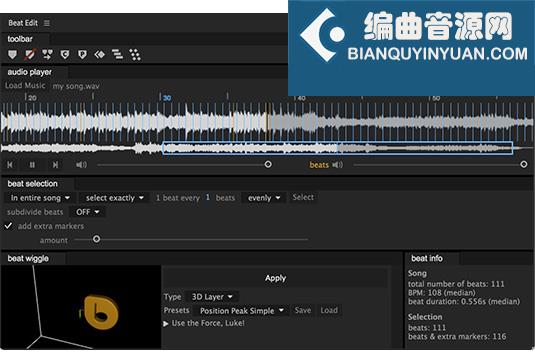The height and width of the screenshot is (363, 535).
Task: Click 'beat duration: 0.556s (median)' text
Action: [464, 302]
